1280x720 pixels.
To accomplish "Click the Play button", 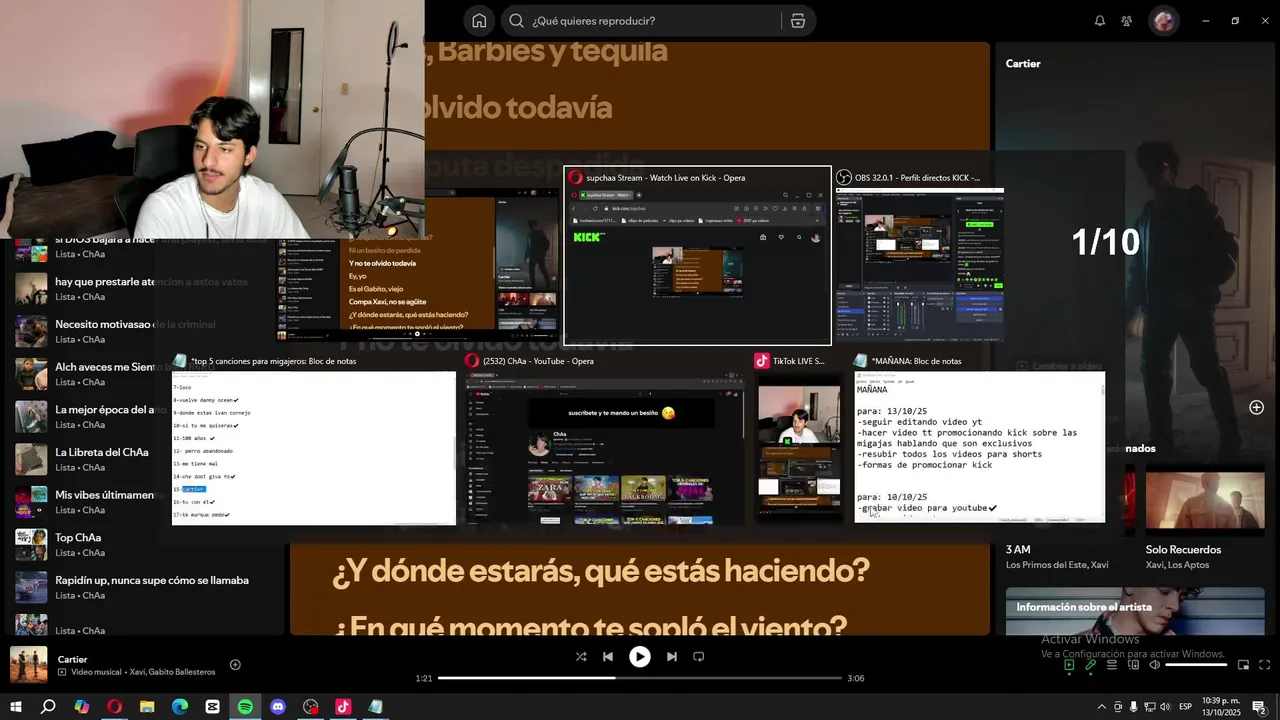I will point(640,657).
